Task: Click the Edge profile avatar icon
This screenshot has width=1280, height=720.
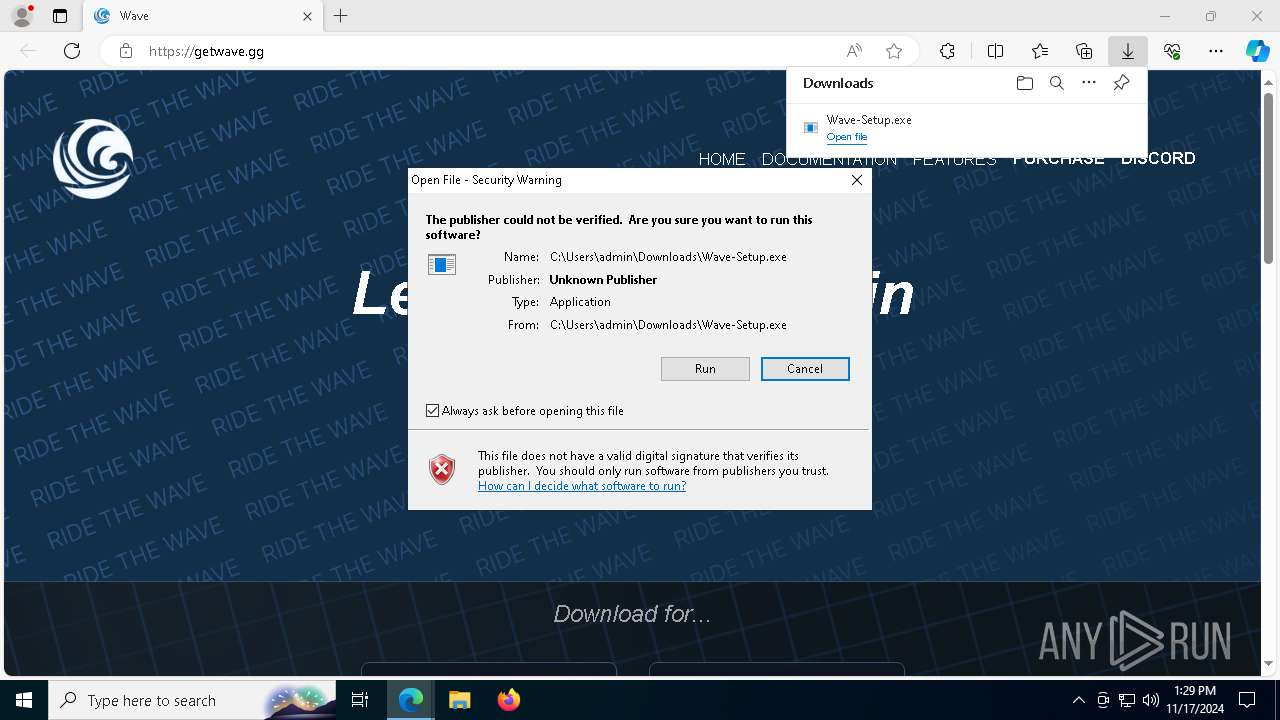Action: point(22,16)
